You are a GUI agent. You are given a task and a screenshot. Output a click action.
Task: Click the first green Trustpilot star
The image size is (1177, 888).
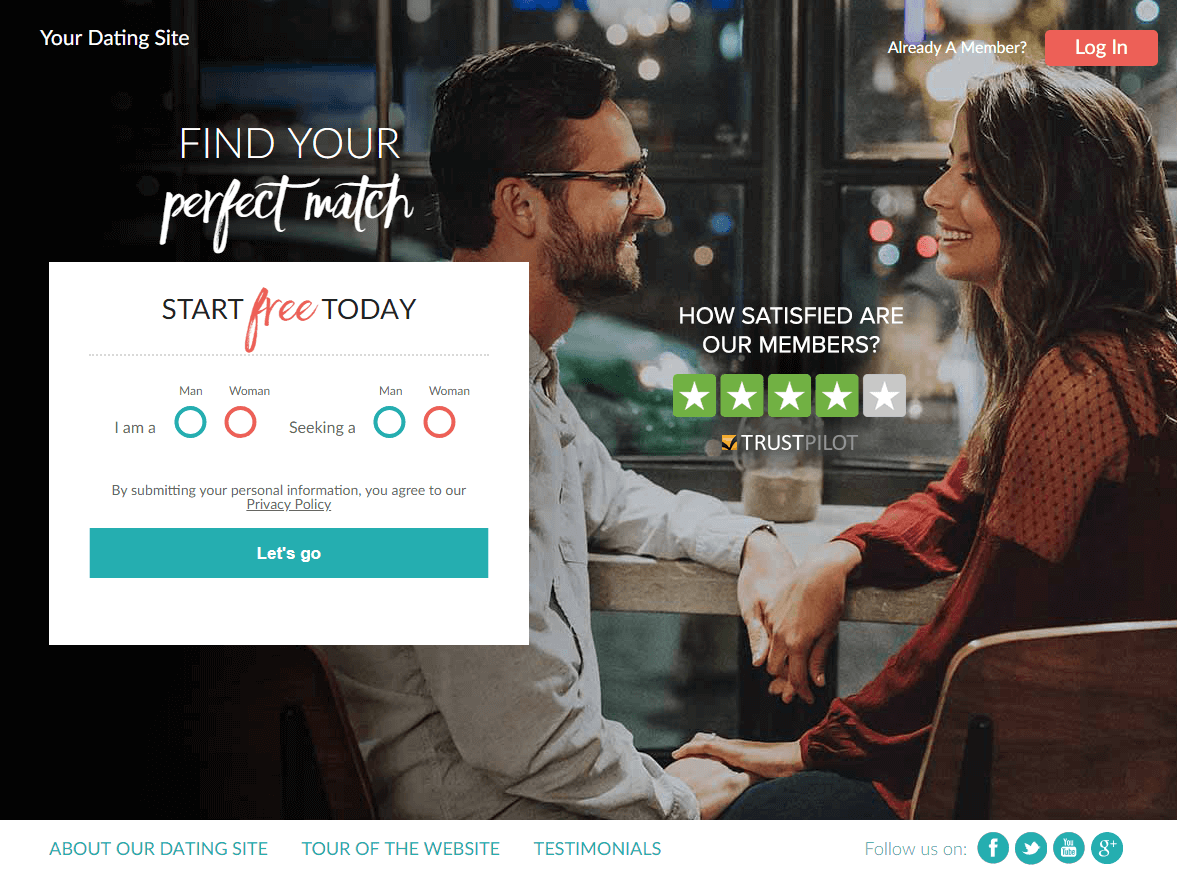coord(694,396)
